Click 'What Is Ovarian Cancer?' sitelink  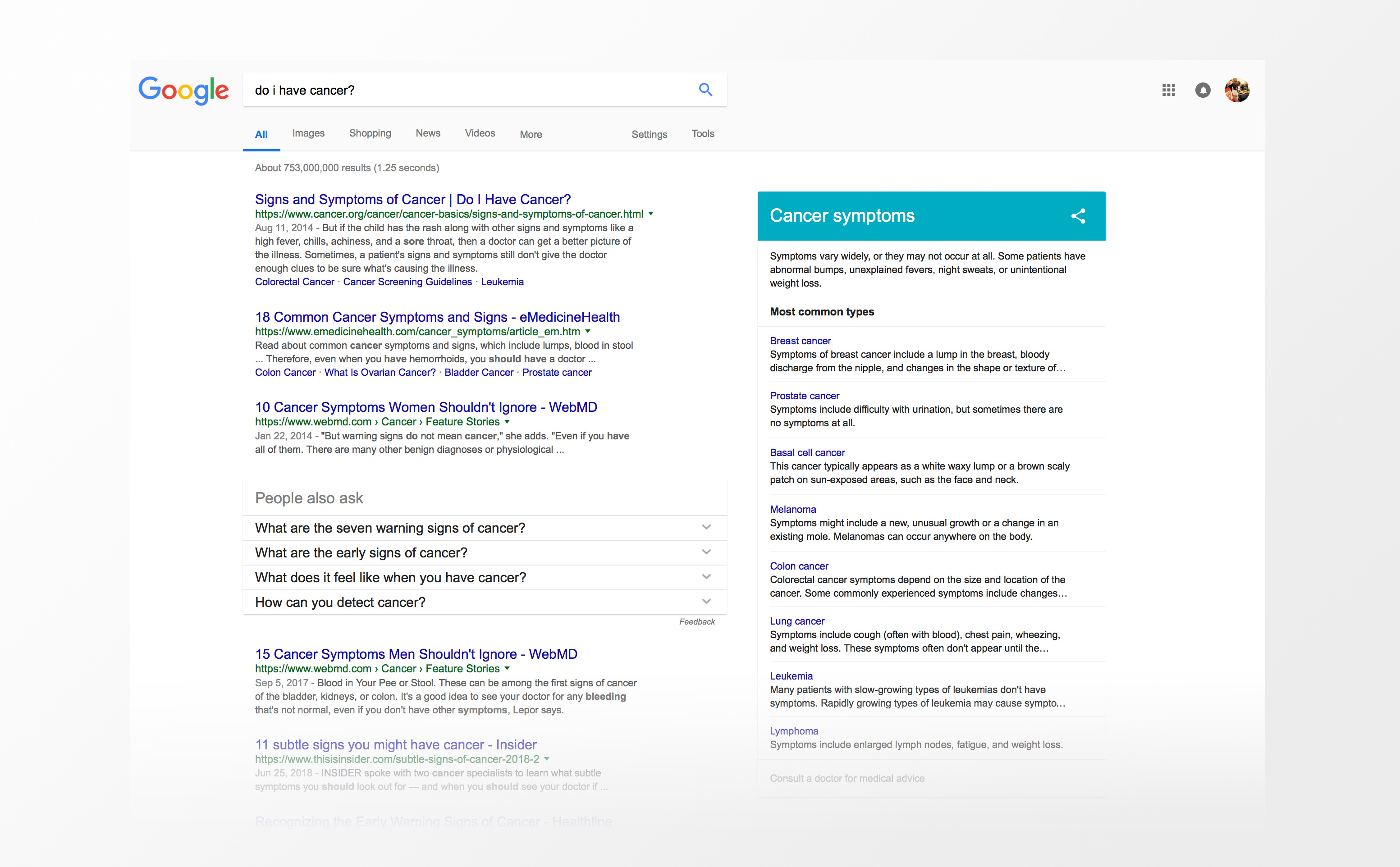(380, 372)
